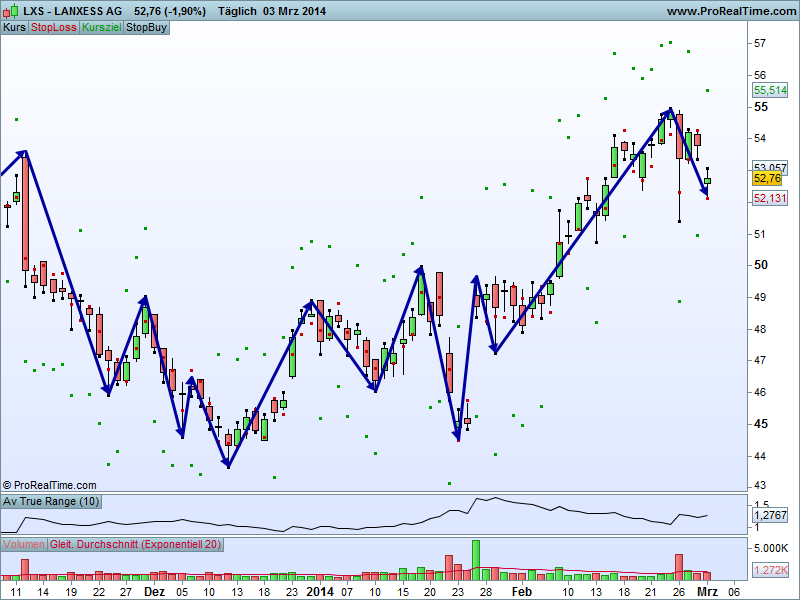This screenshot has width=800, height=600.
Task: Open the www.ProRealTime.com link
Action: coord(729,11)
